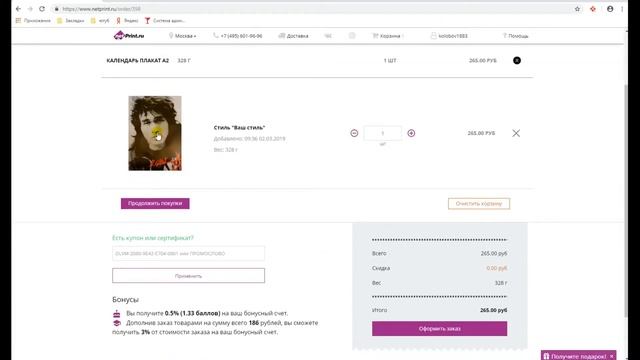Viewport: 640px width, 360px height.
Task: Expand the Москва city selector
Action: pyautogui.click(x=182, y=36)
